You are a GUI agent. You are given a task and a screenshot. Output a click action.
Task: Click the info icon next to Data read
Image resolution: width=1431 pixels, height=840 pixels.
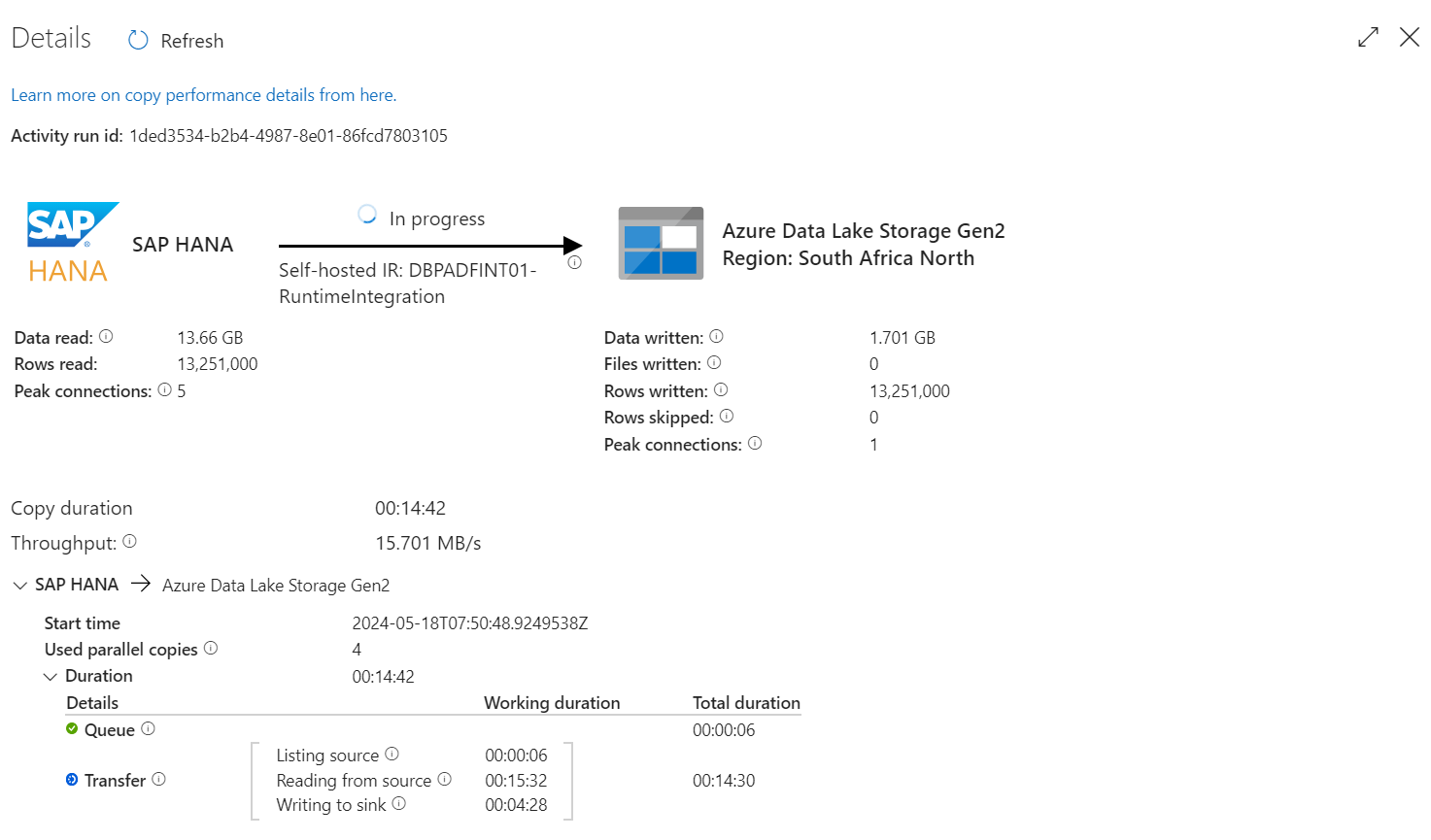click(x=106, y=336)
